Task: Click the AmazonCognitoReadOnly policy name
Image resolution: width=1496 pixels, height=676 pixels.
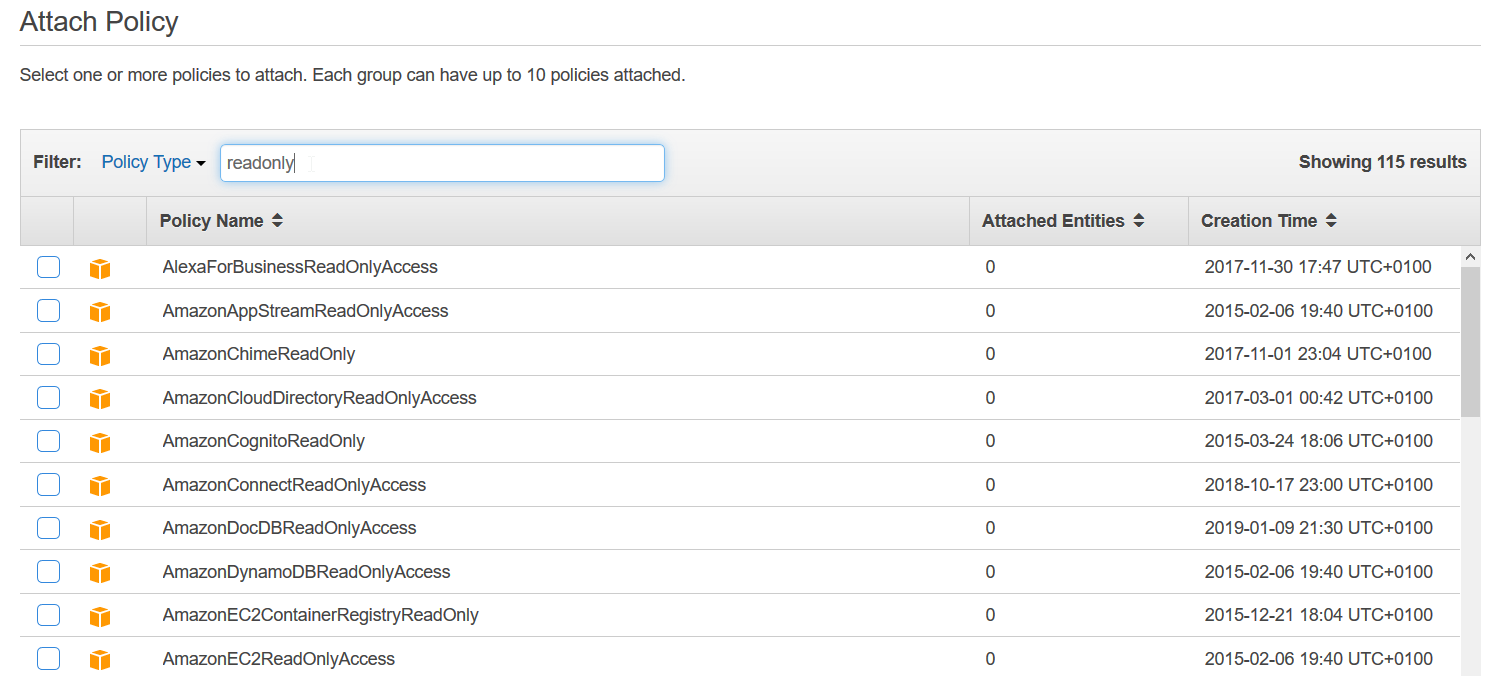Action: coord(263,441)
